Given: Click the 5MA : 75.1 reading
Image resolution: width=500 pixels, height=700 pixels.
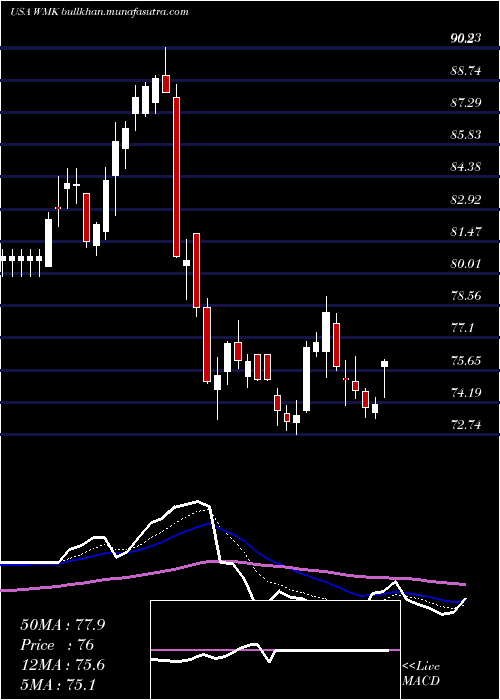Looking at the screenshot, I should (x=58, y=685).
